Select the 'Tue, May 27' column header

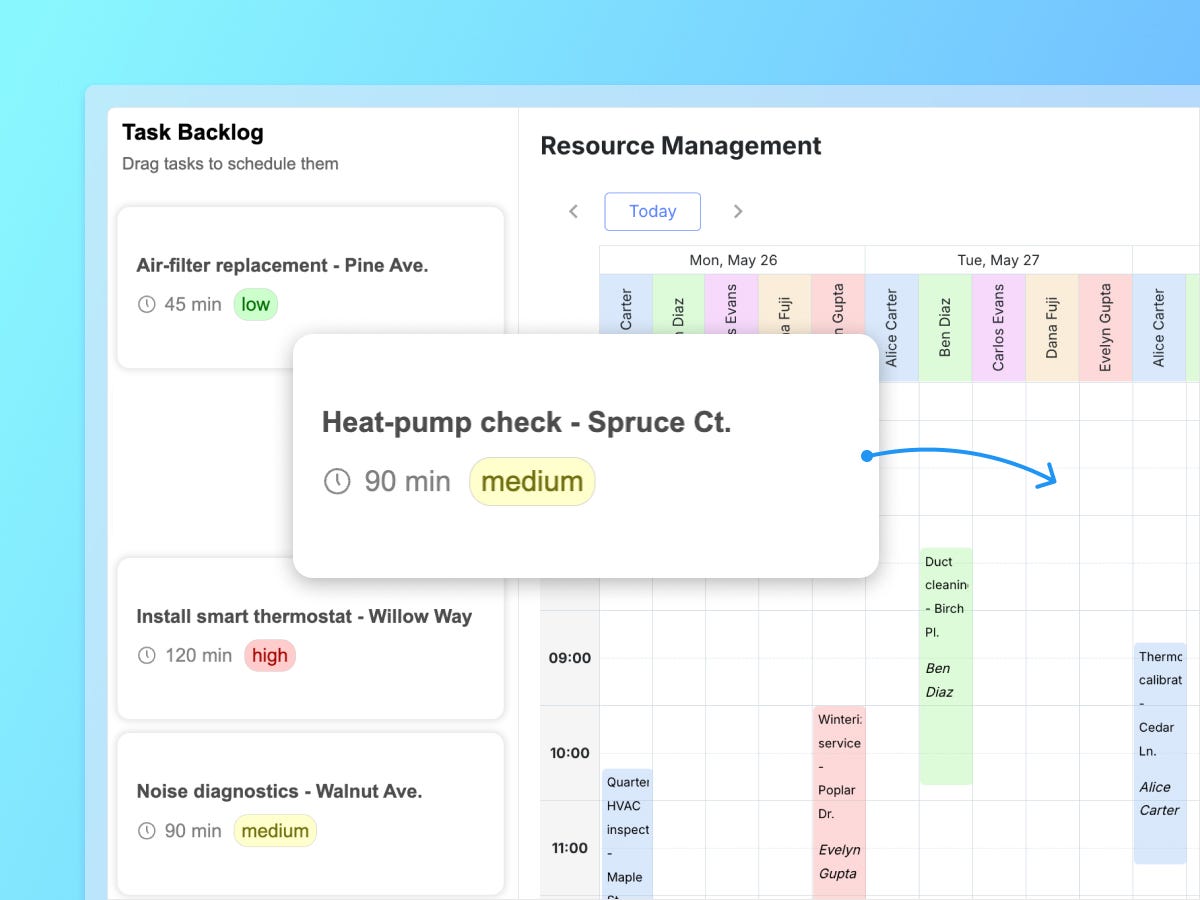pos(998,259)
